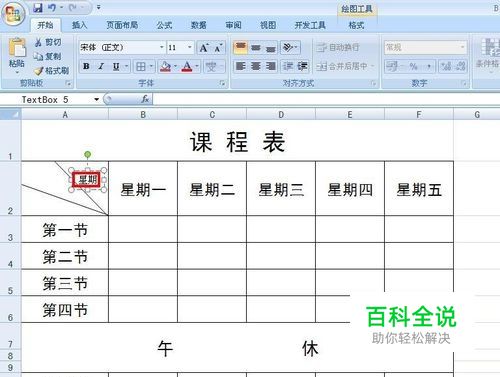The image size is (500, 377).
Task: Align text to the left
Action: pos(240,66)
